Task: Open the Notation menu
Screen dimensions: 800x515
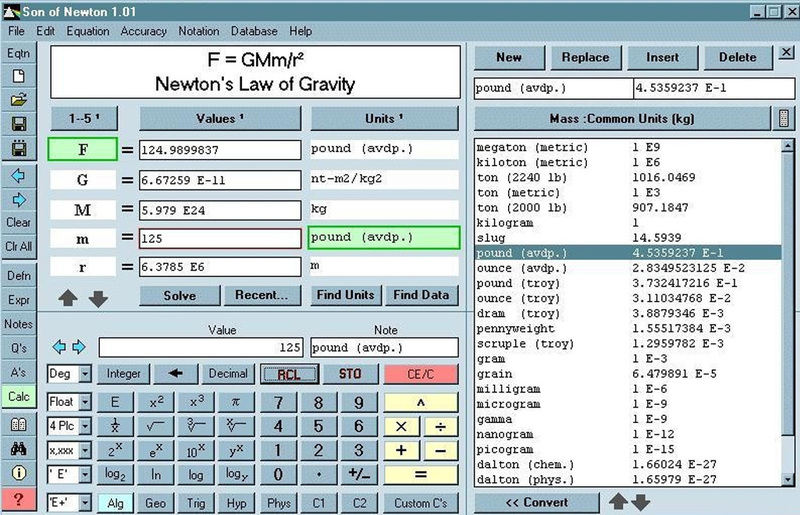Action: click(198, 31)
